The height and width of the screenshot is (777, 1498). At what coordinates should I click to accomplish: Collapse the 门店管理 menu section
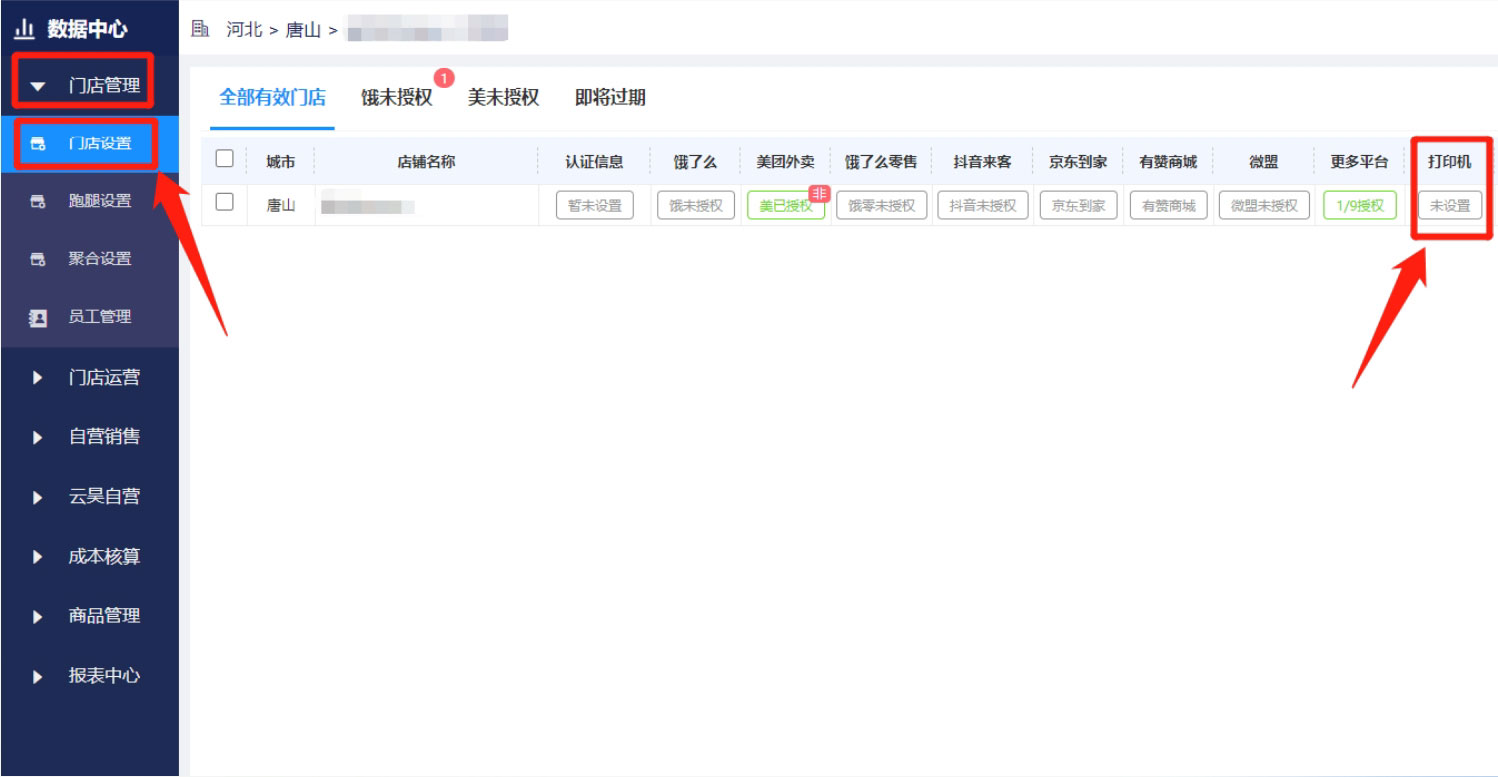84,86
